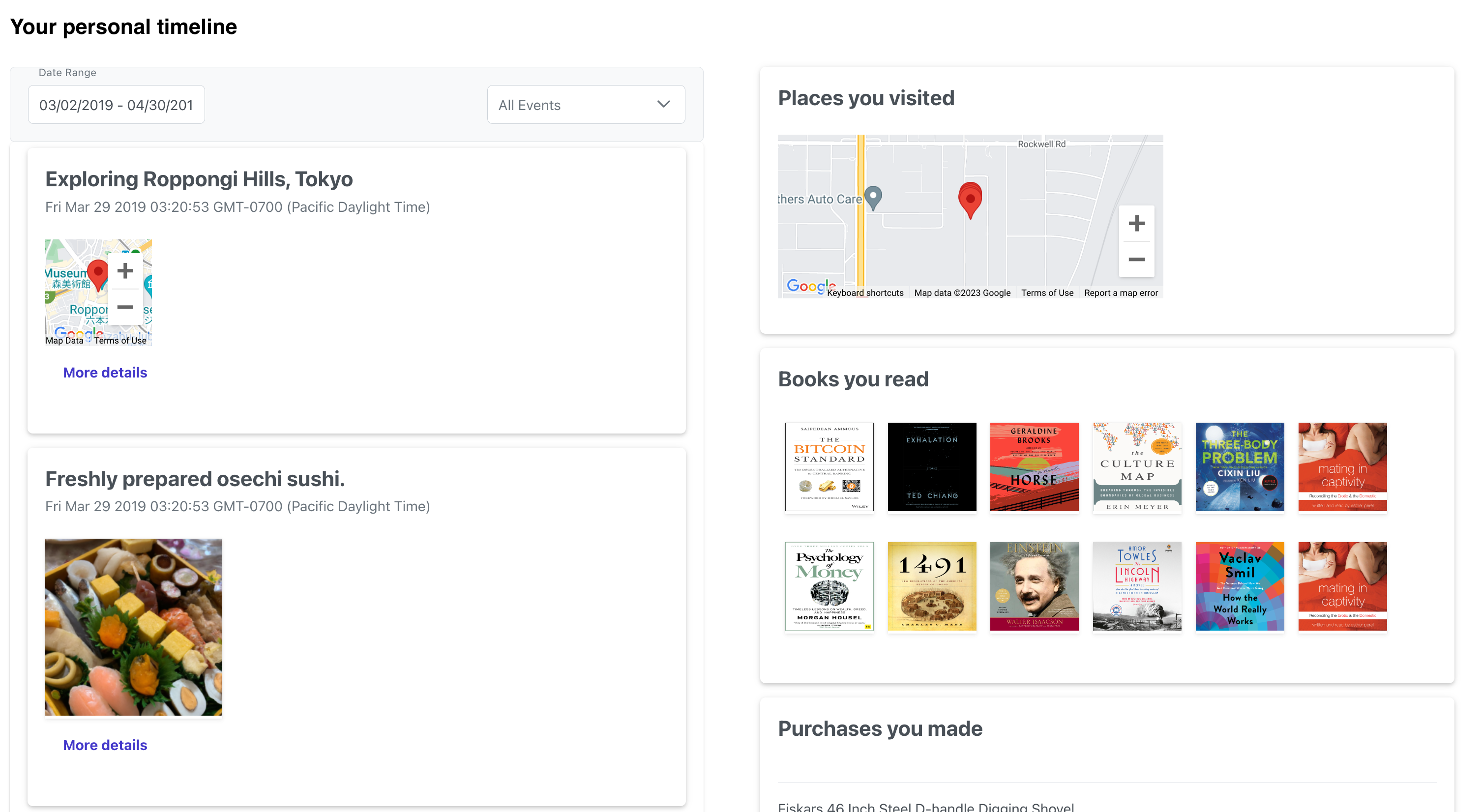Viewport: 1481px width, 812px height.
Task: Click the 1491 book cover thumbnail
Action: point(931,586)
